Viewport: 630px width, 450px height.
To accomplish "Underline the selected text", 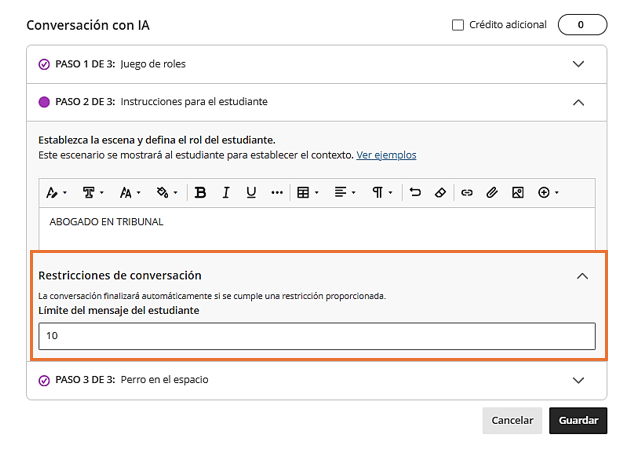I will coord(251,192).
